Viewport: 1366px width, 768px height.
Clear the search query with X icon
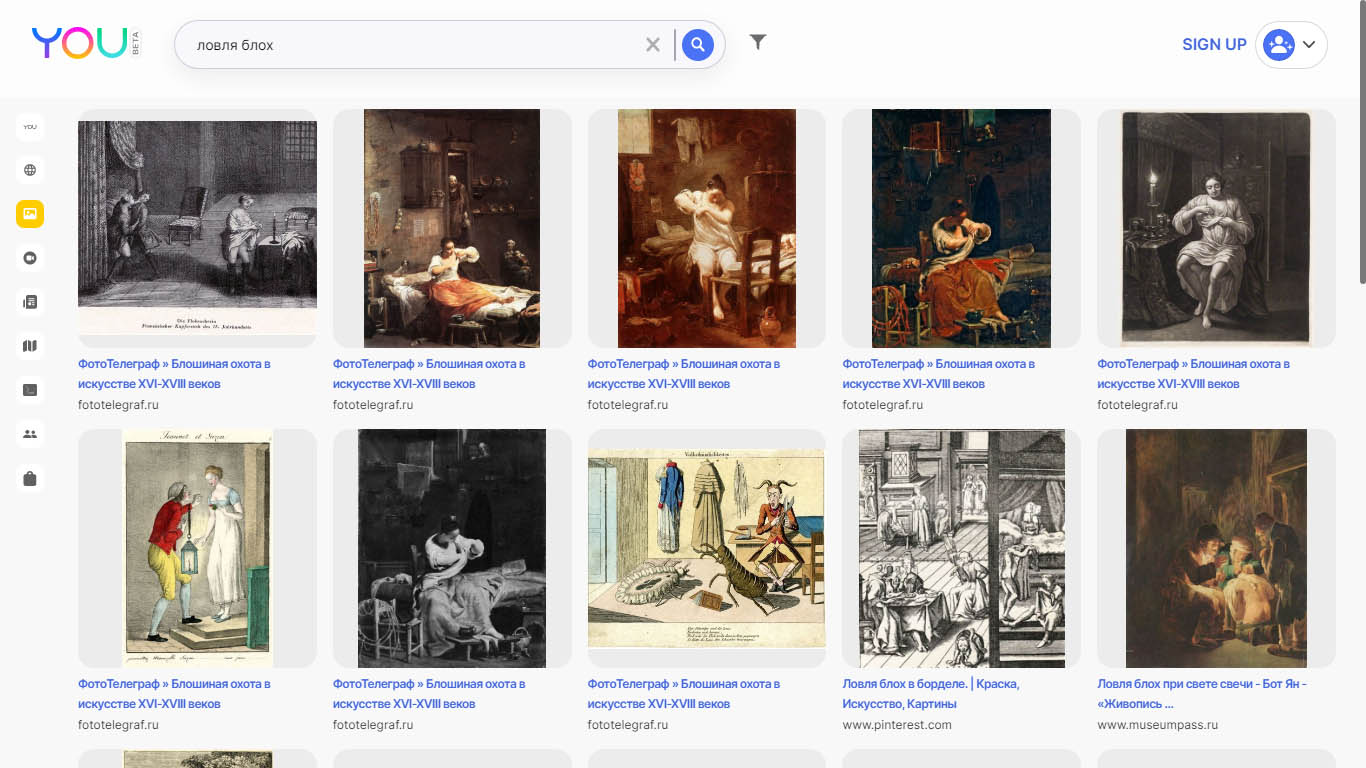point(653,45)
